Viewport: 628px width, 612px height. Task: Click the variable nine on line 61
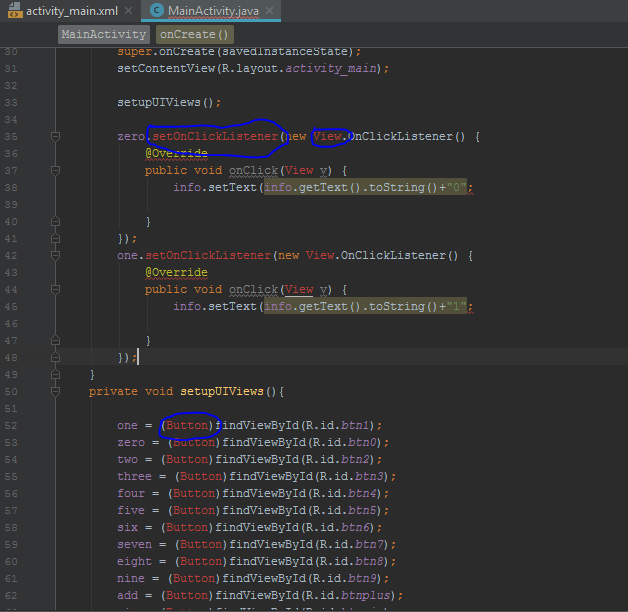click(x=131, y=578)
